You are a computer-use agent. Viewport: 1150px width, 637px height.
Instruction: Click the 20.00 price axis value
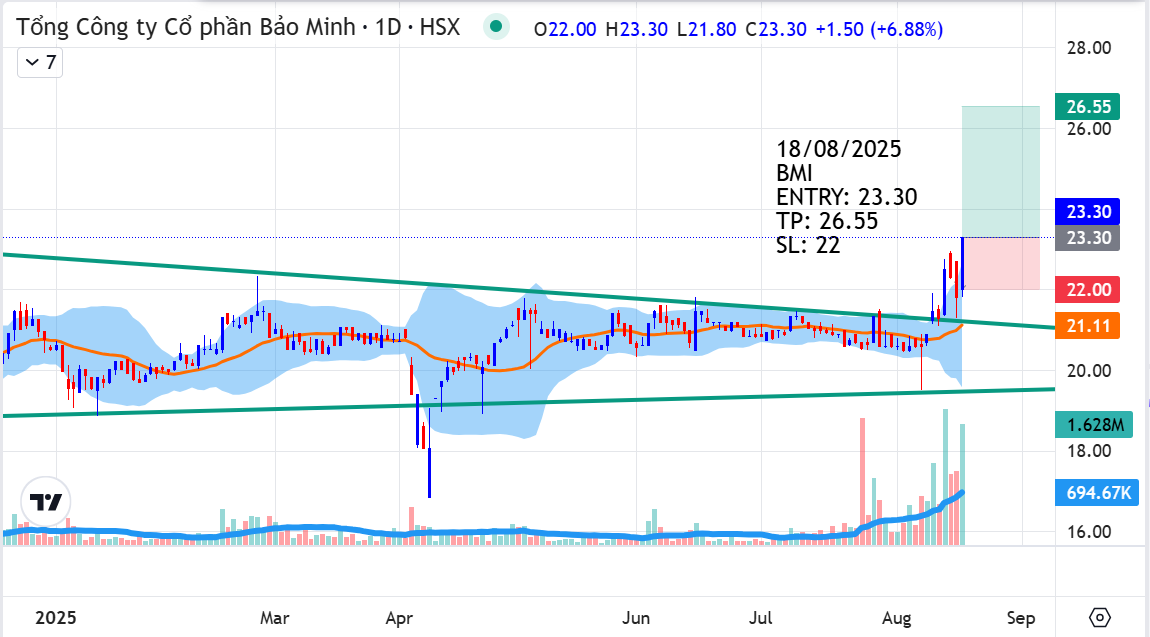point(1088,371)
